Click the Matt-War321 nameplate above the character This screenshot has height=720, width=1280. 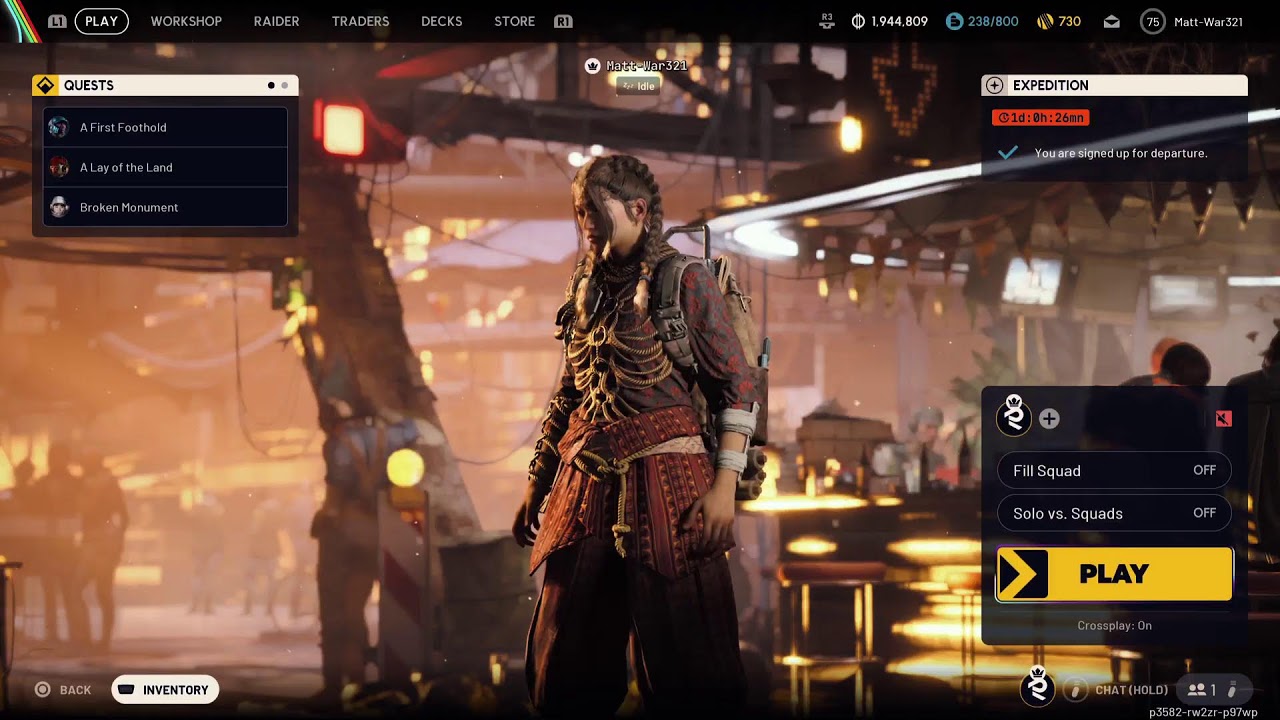pos(647,66)
